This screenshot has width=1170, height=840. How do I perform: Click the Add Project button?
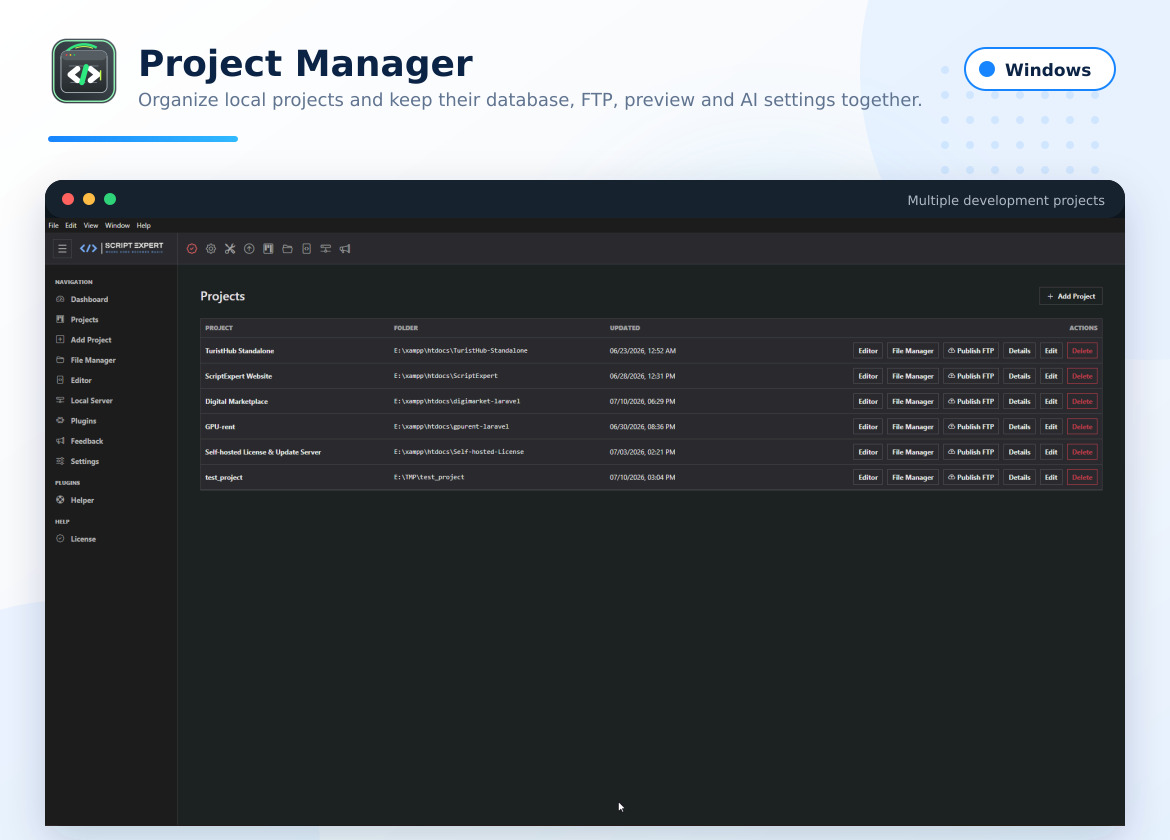[x=1071, y=296]
